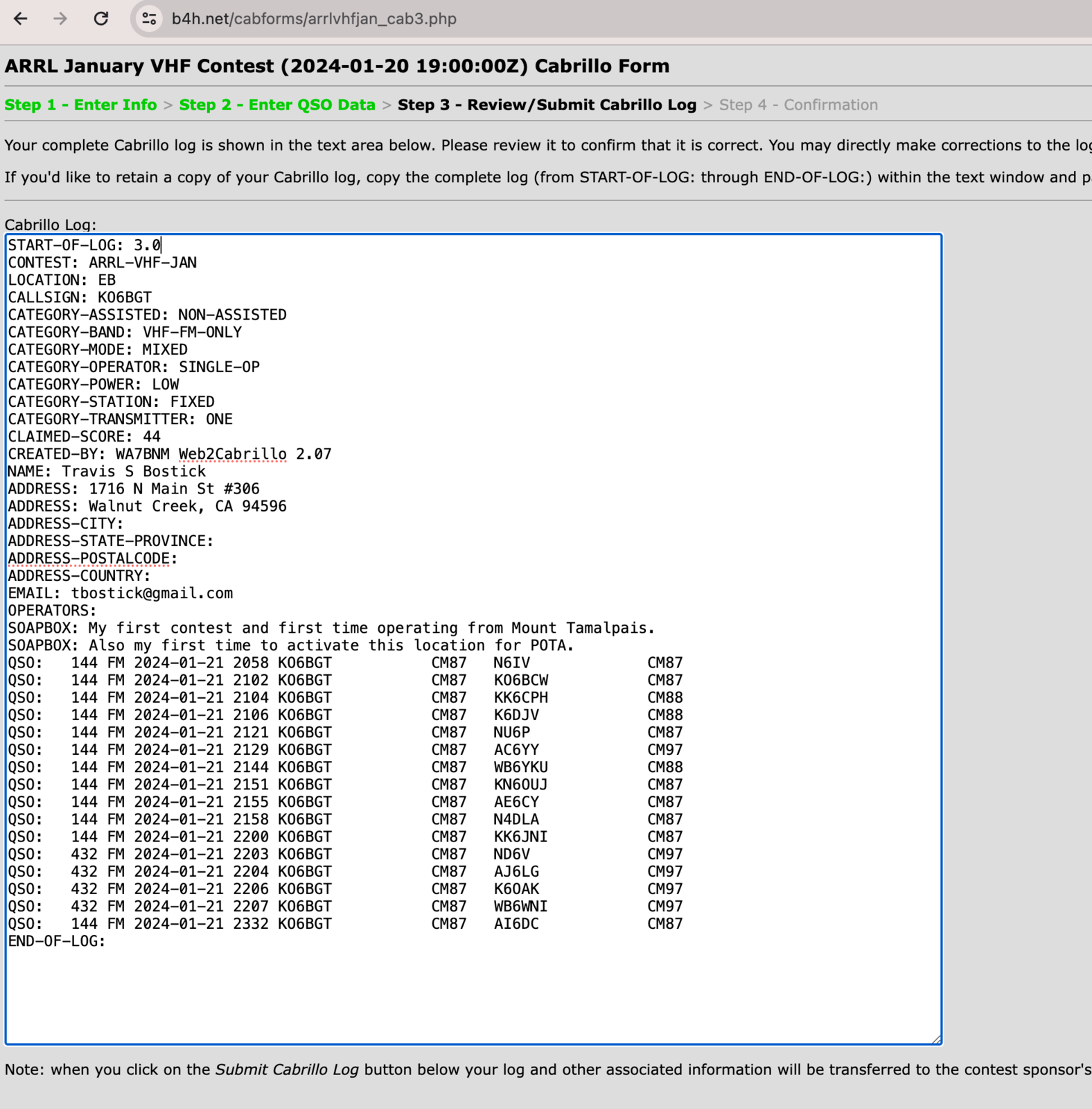Click the 432 QSO row with ND6V
This screenshot has width=1092, height=1109.
click(x=345, y=854)
